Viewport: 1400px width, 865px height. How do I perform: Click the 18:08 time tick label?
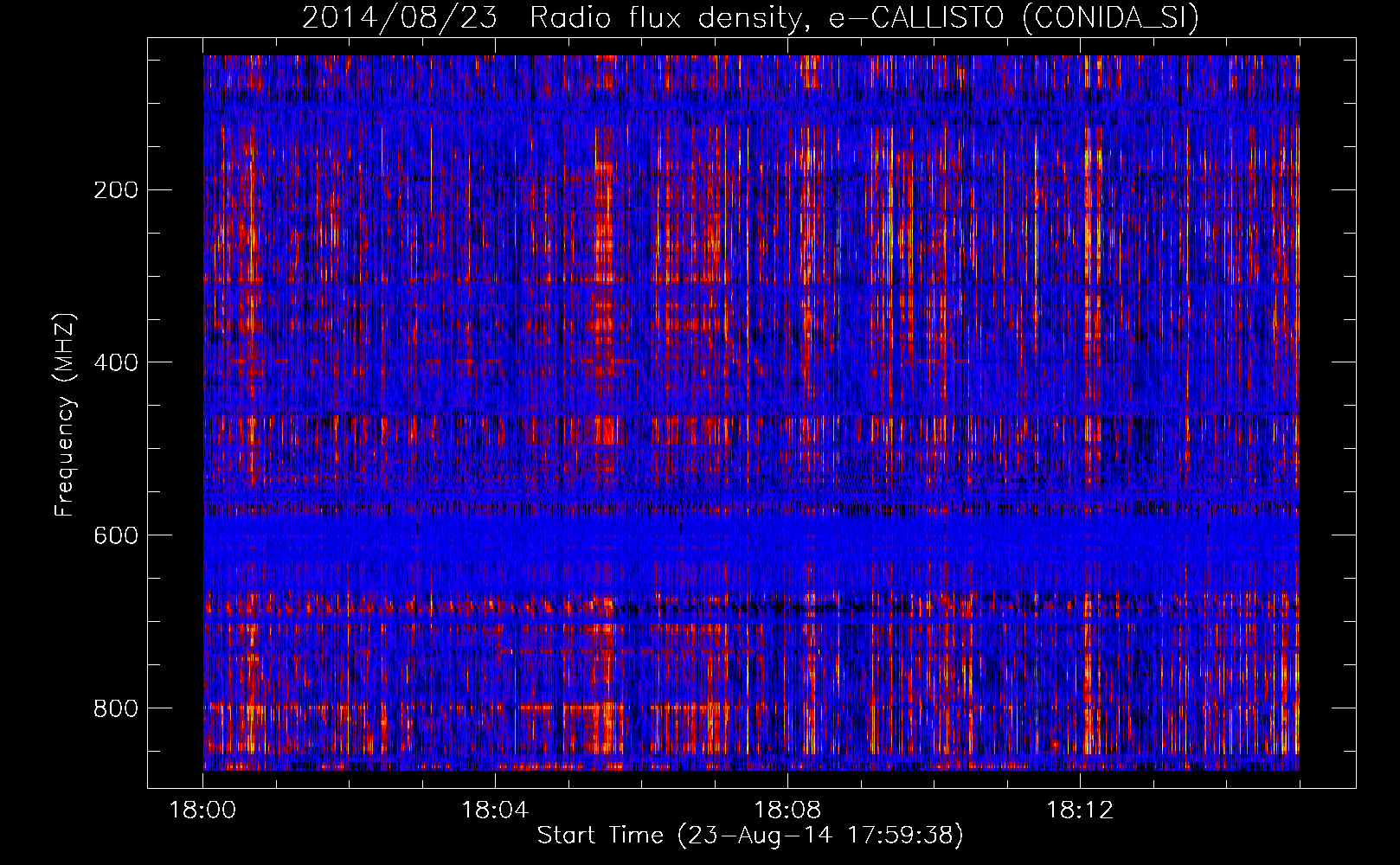pos(787,811)
